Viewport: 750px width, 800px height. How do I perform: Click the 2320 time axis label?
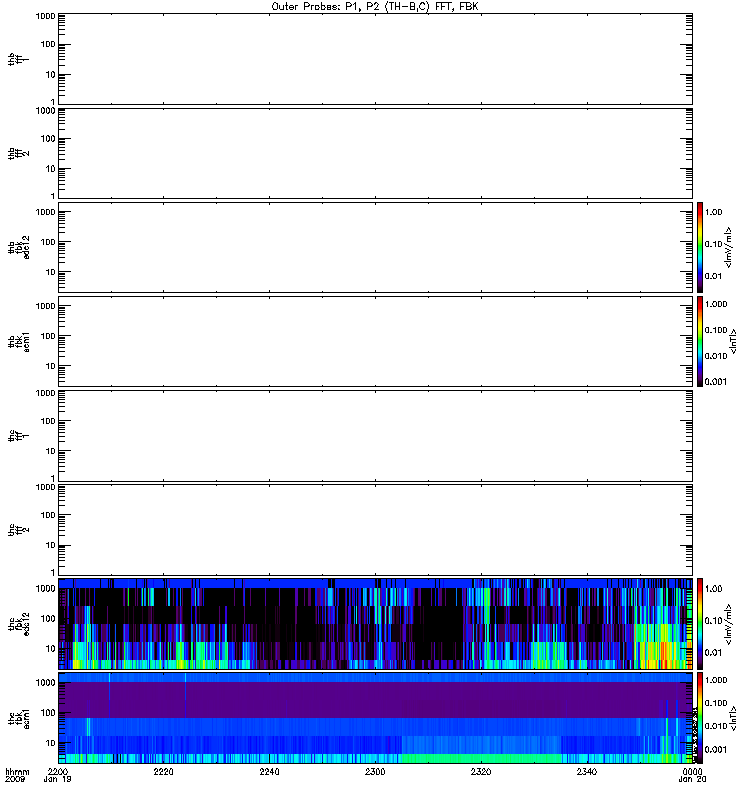click(x=481, y=771)
